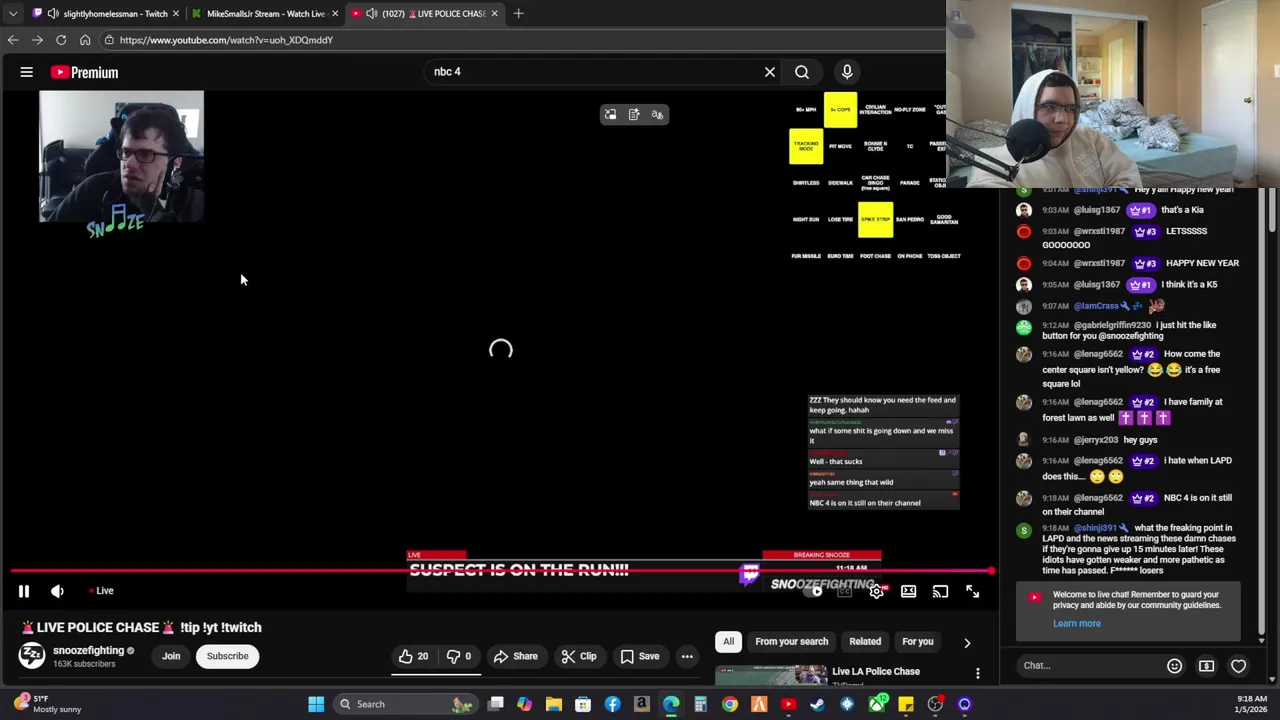Toggle closed captions CC button
This screenshot has height=720, width=1280.
pos(845,592)
